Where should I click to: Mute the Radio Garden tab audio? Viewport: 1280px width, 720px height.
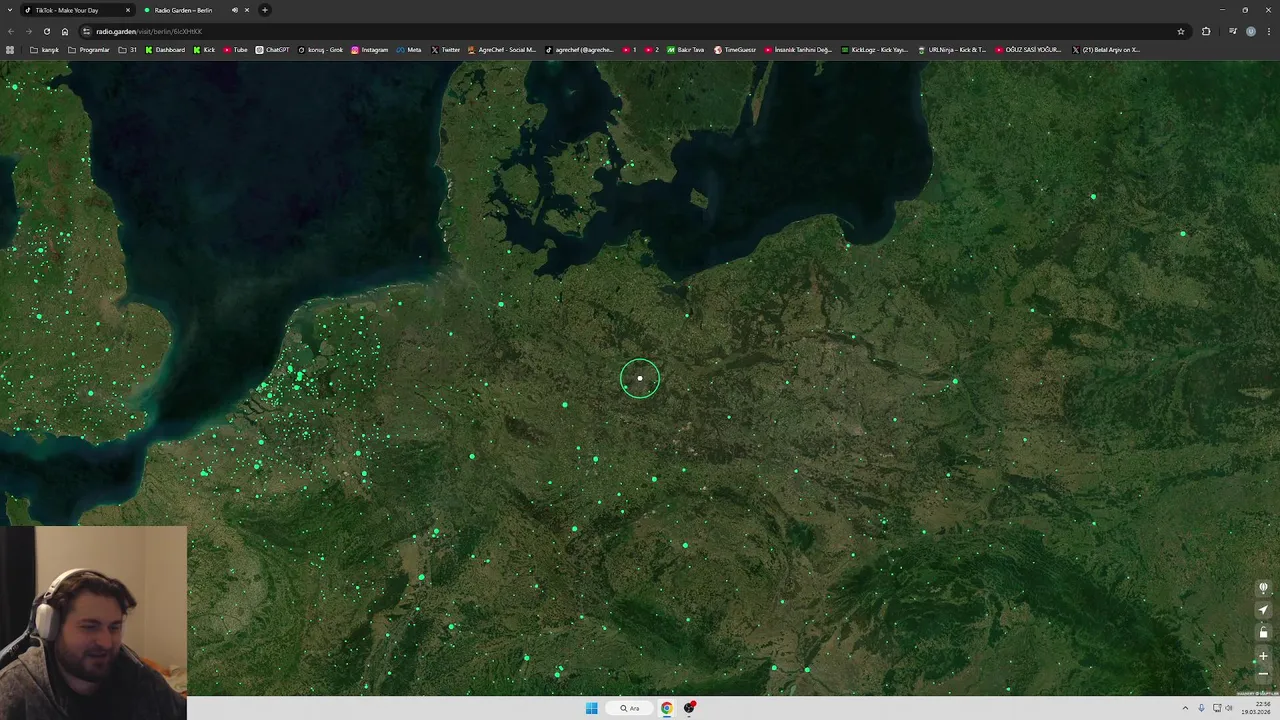click(235, 10)
